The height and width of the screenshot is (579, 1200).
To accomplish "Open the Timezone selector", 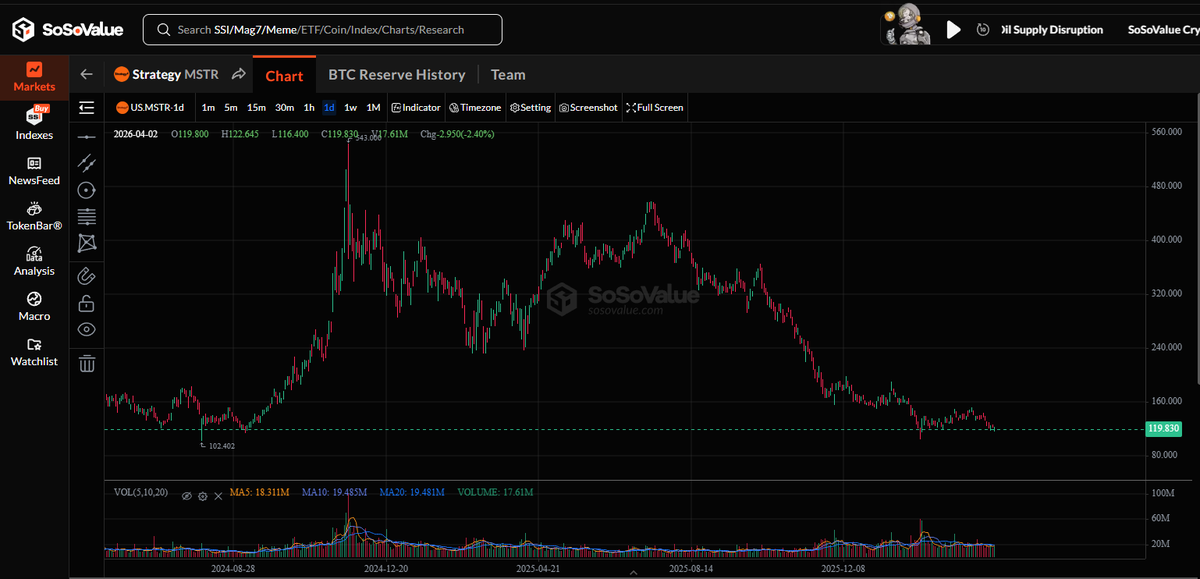I will (475, 107).
